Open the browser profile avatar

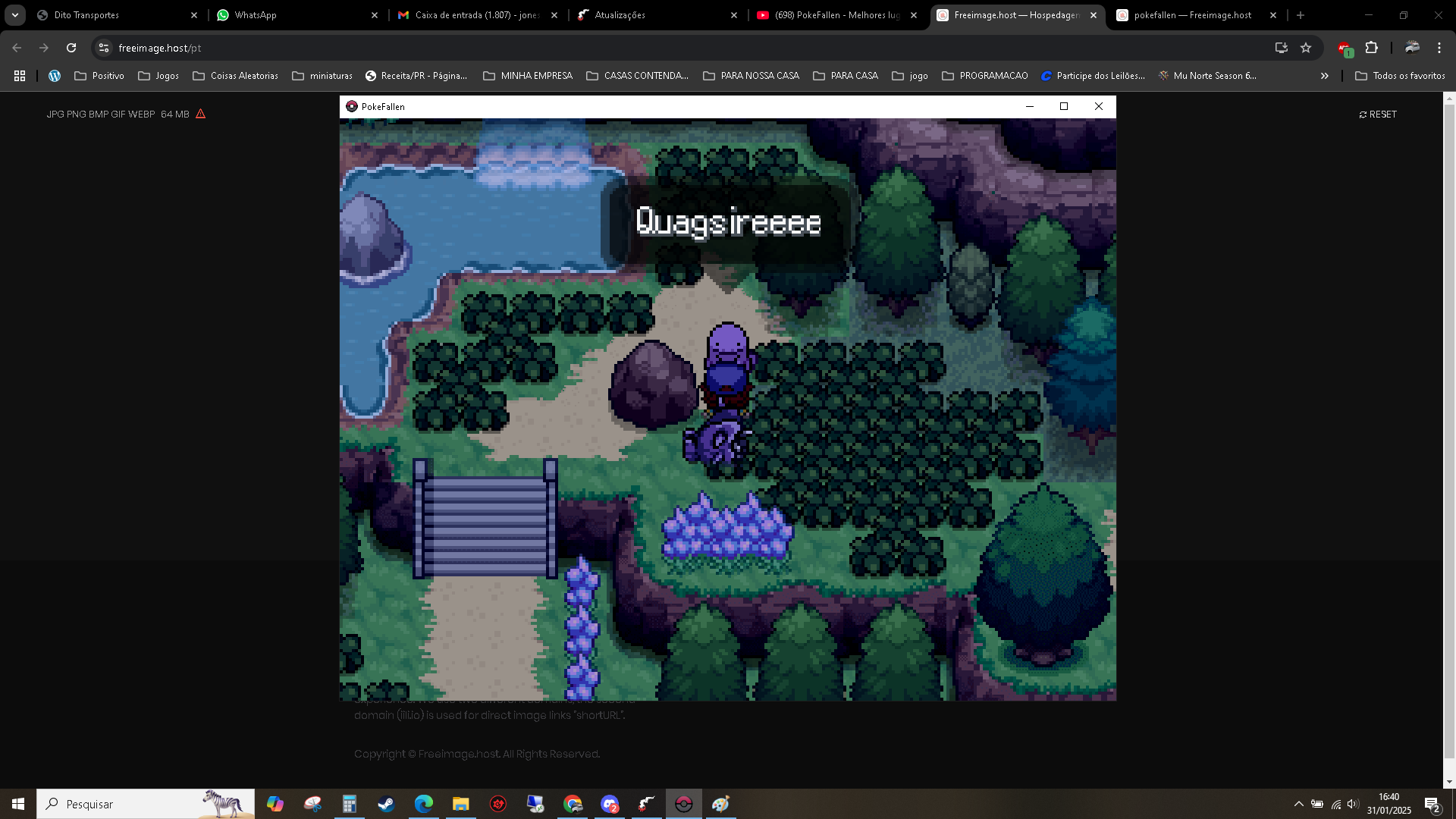pos(1412,48)
